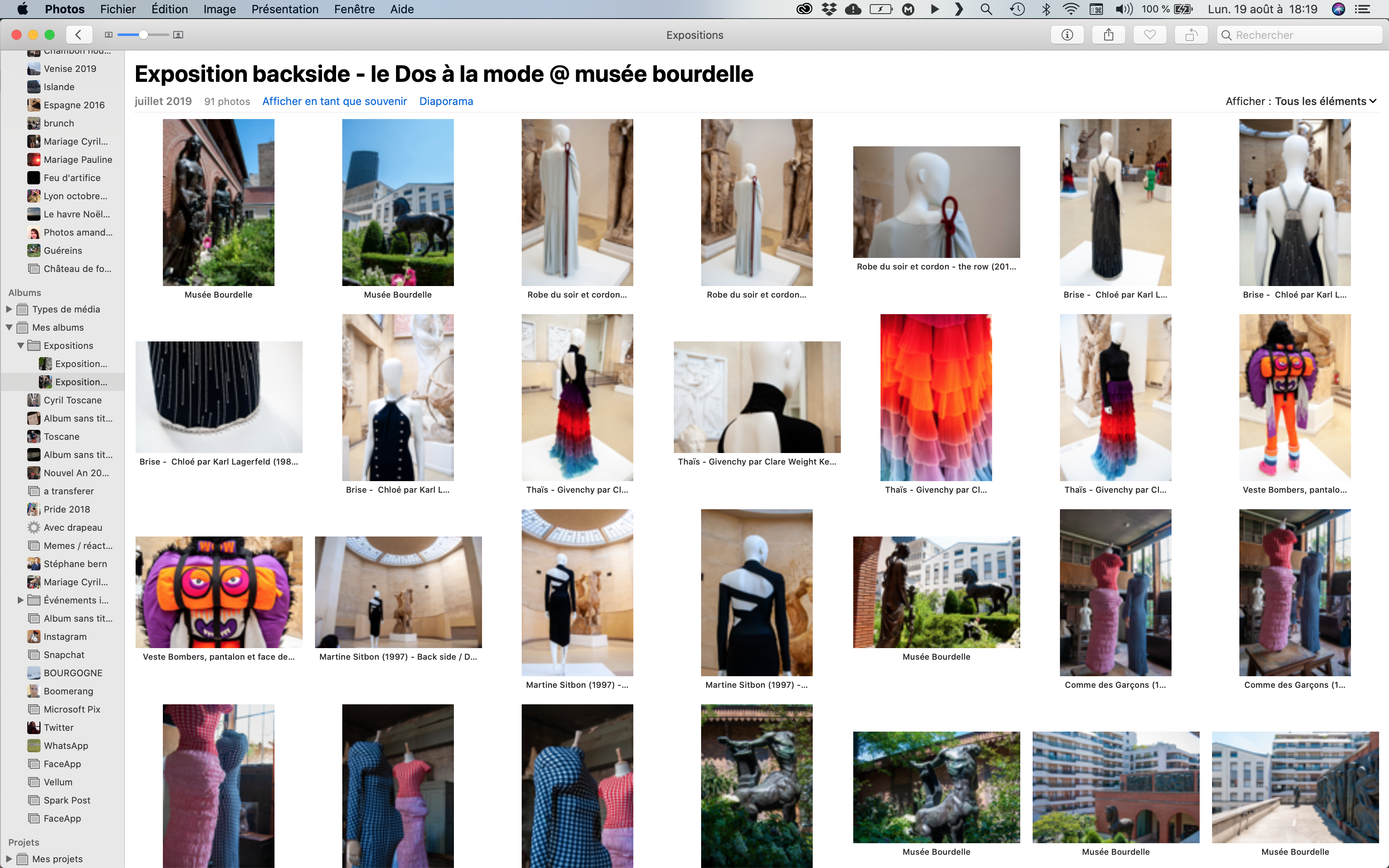Image resolution: width=1389 pixels, height=868 pixels.
Task: Open the Dropbox menu bar icon
Action: click(829, 9)
